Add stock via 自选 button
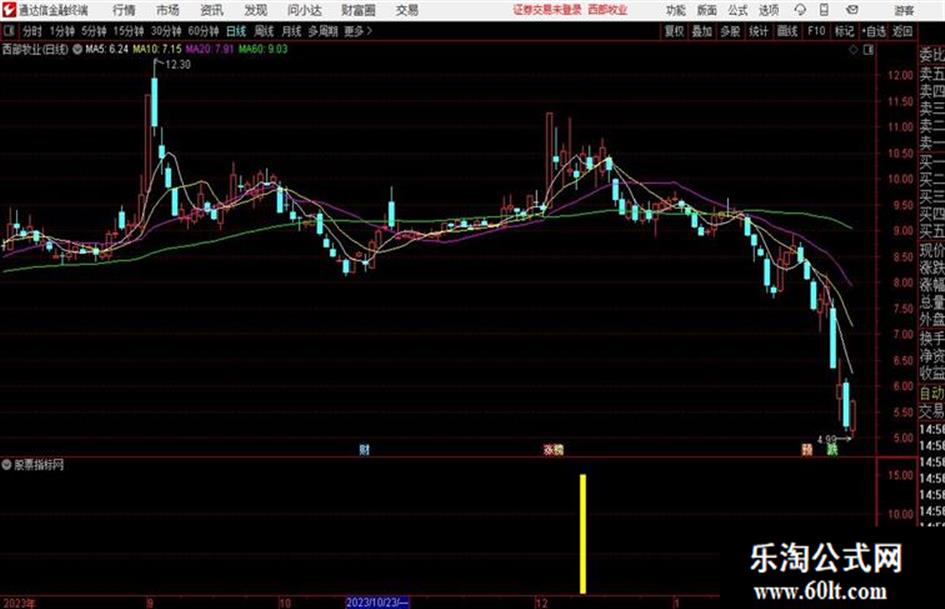 873,31
